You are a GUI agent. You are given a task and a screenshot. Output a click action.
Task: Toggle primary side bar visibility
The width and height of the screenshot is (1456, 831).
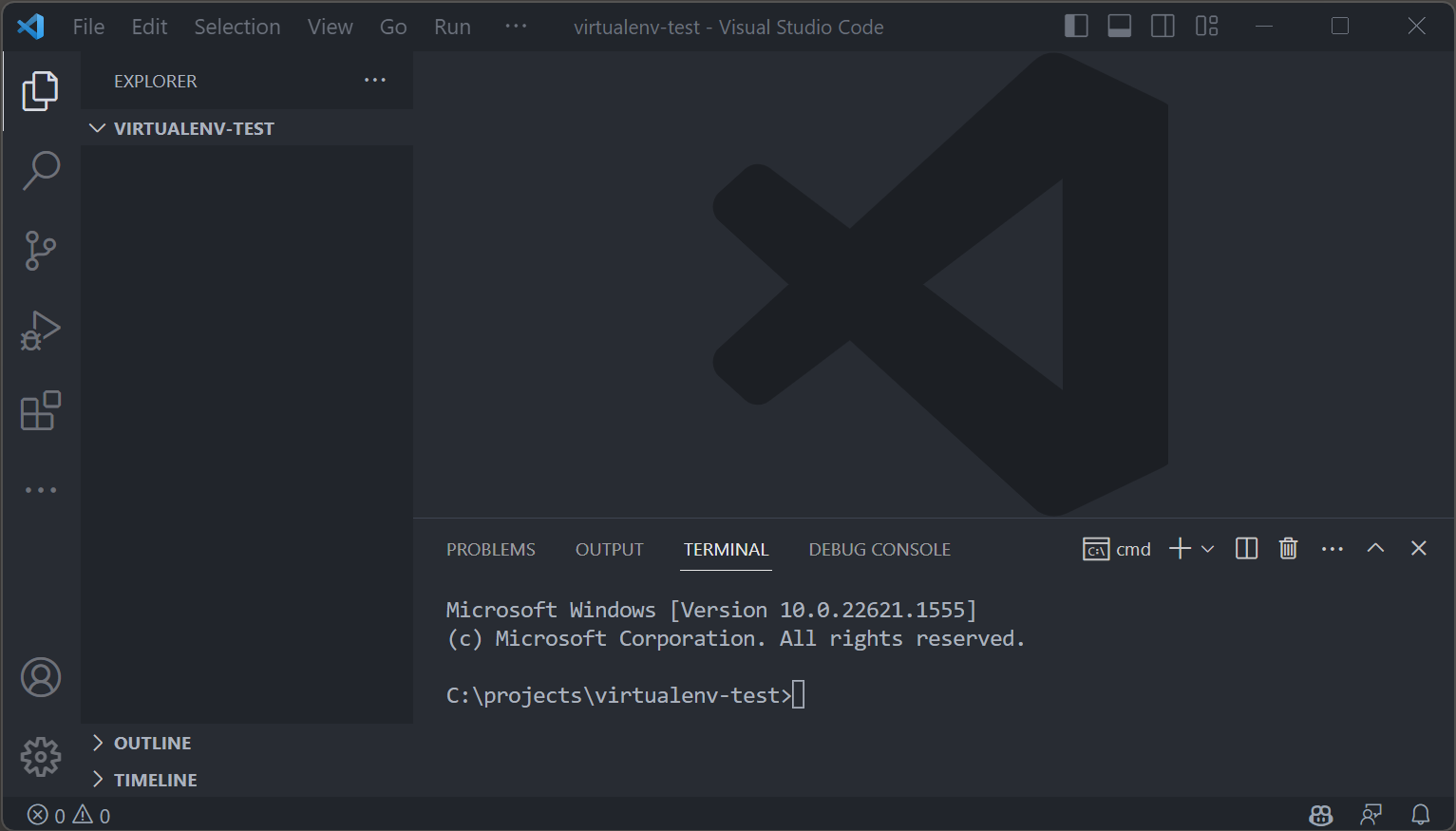[1076, 27]
